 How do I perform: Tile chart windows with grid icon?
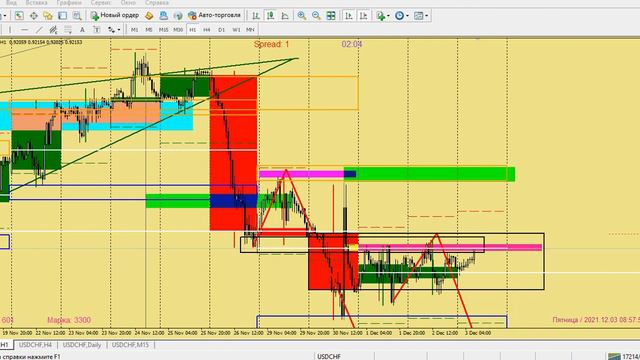pos(331,16)
